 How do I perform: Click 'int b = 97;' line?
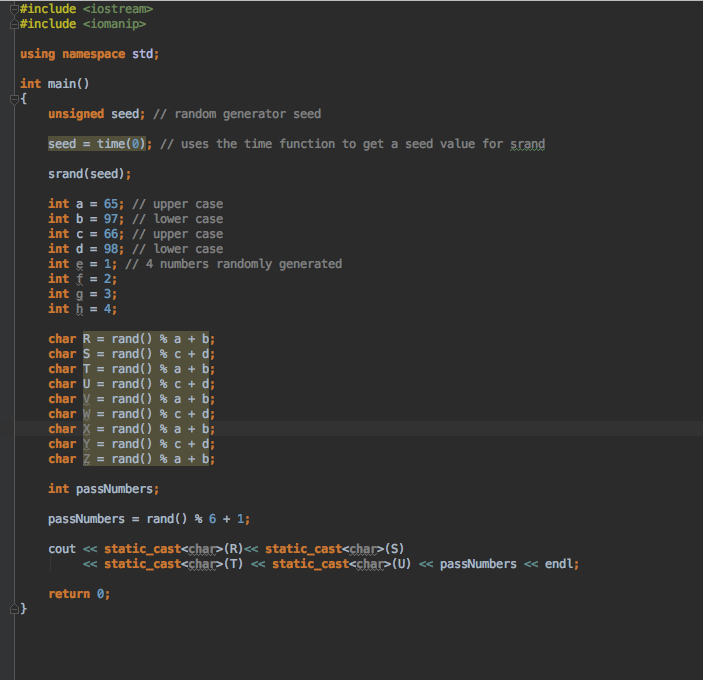click(86, 219)
